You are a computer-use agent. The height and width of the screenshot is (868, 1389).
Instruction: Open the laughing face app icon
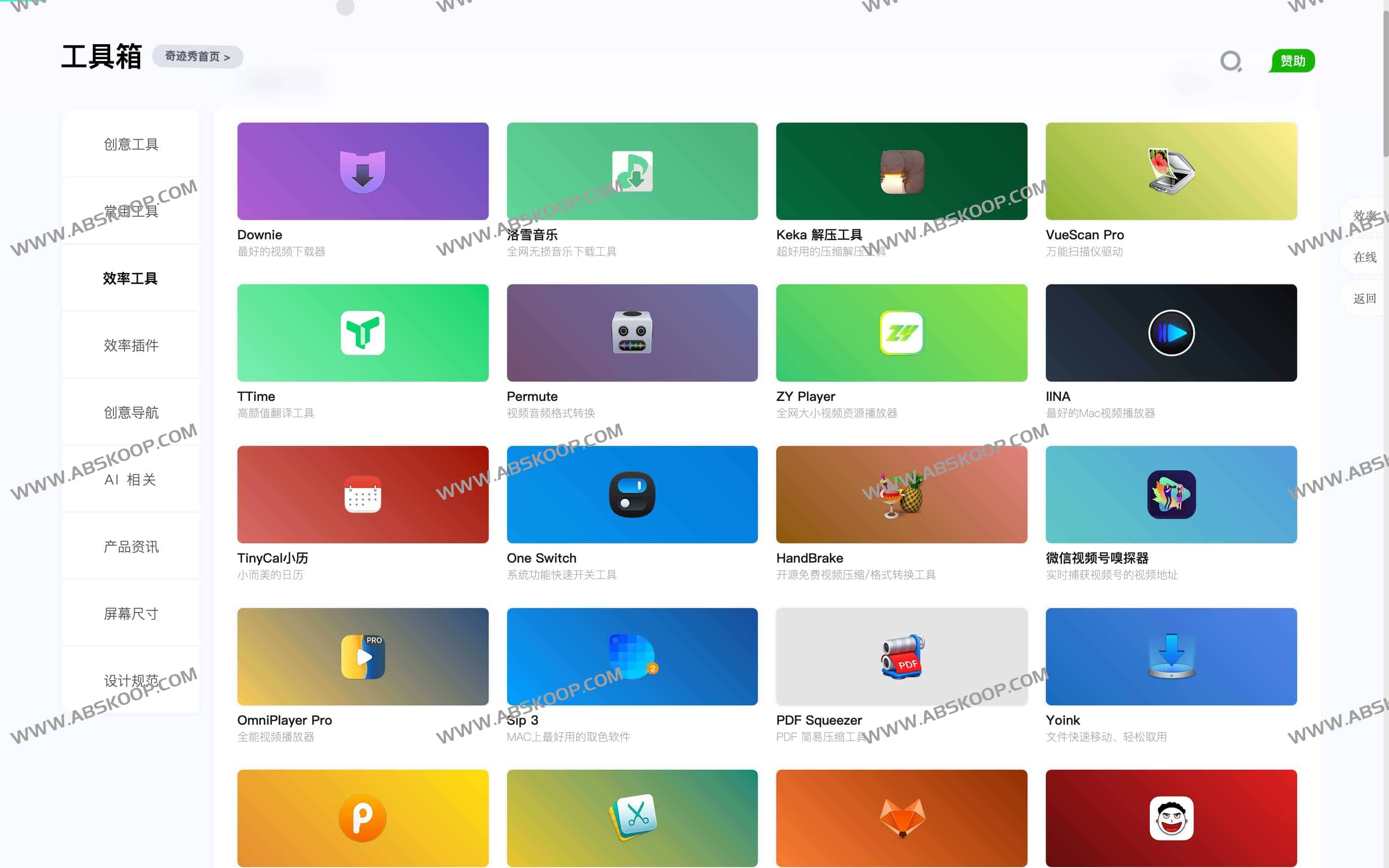point(1171,818)
